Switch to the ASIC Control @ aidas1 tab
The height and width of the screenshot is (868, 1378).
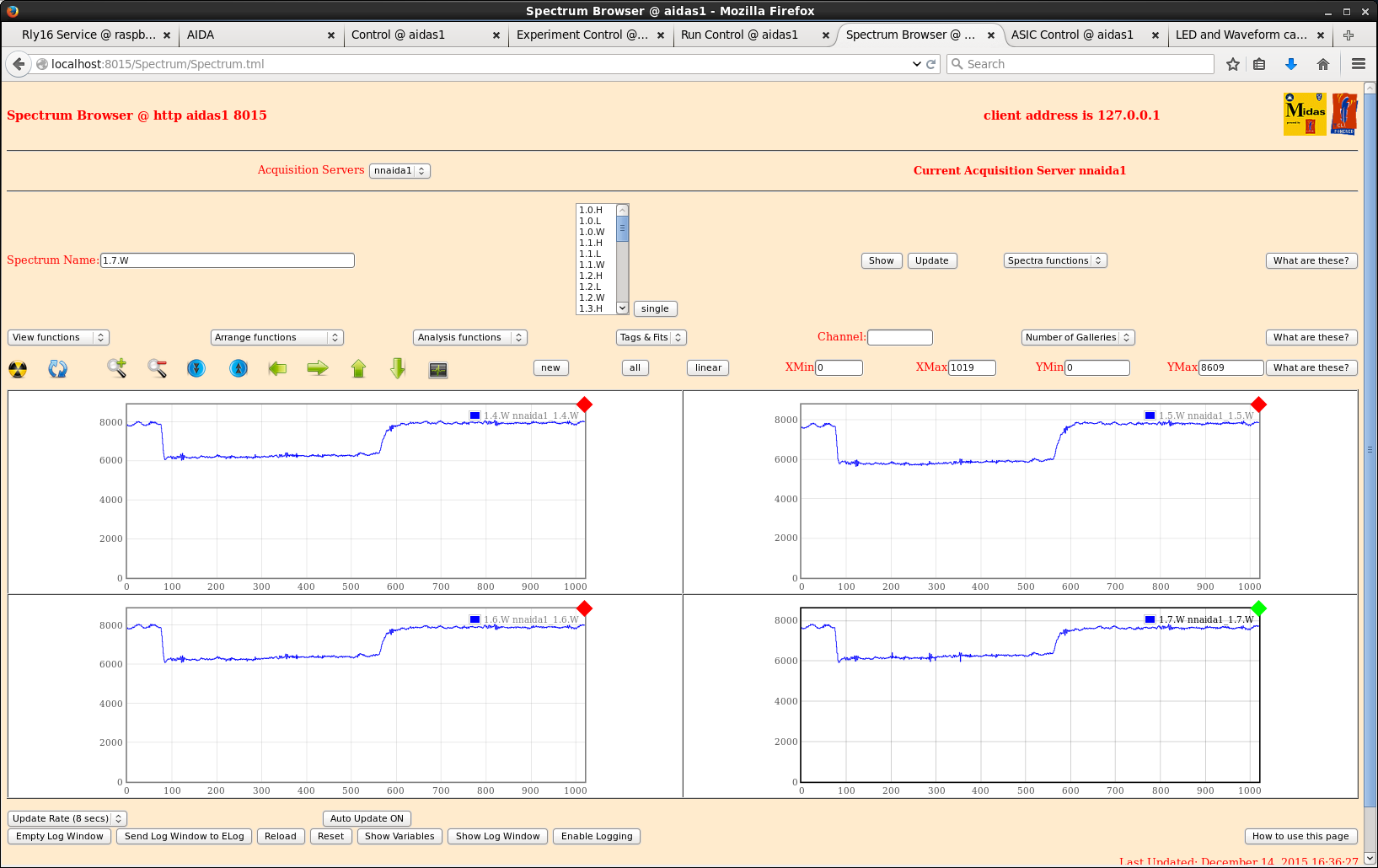point(1085,35)
